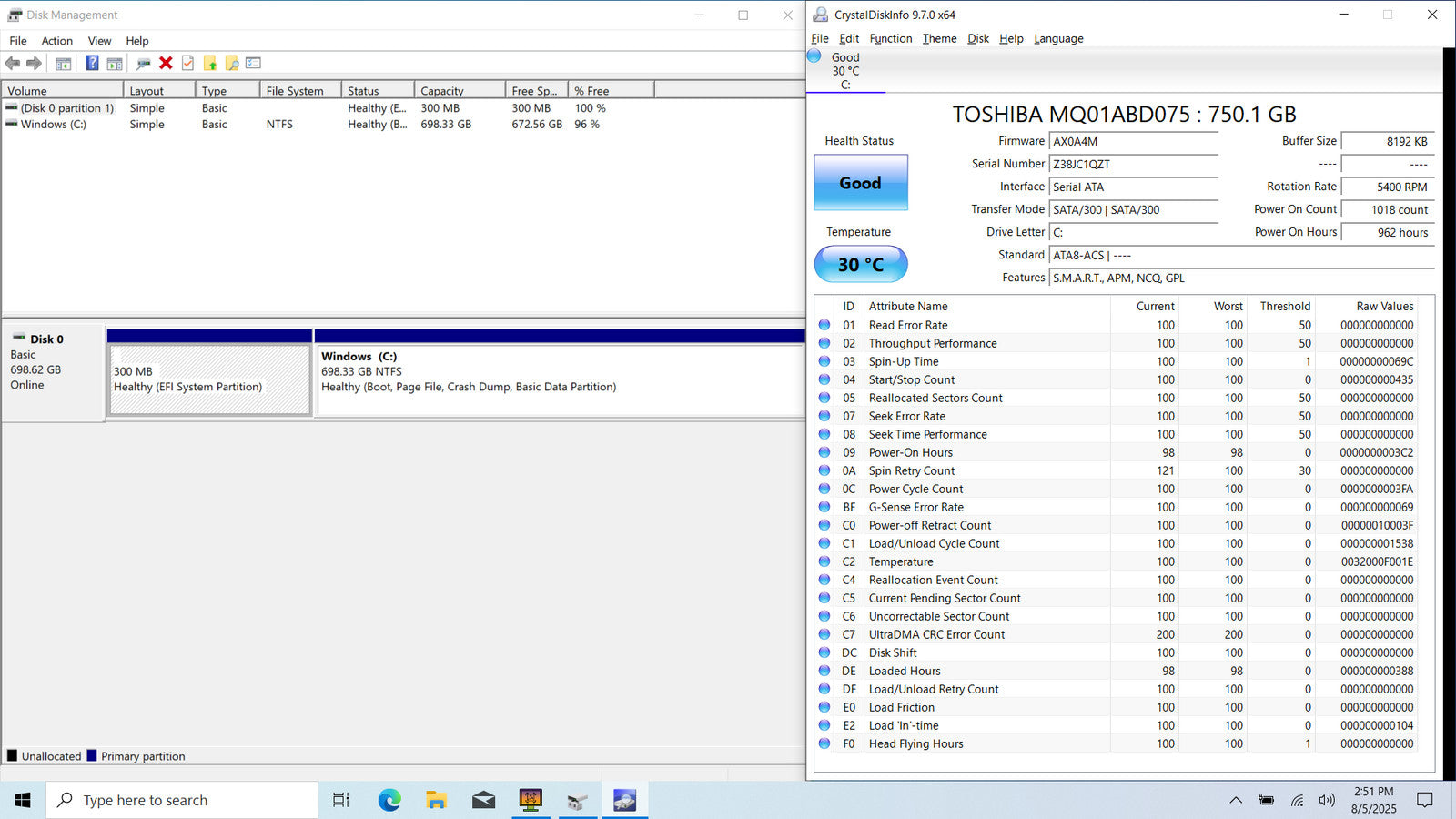Open the volume speaker icon in system tray
Viewport: 1456px width, 819px height.
tap(1327, 800)
